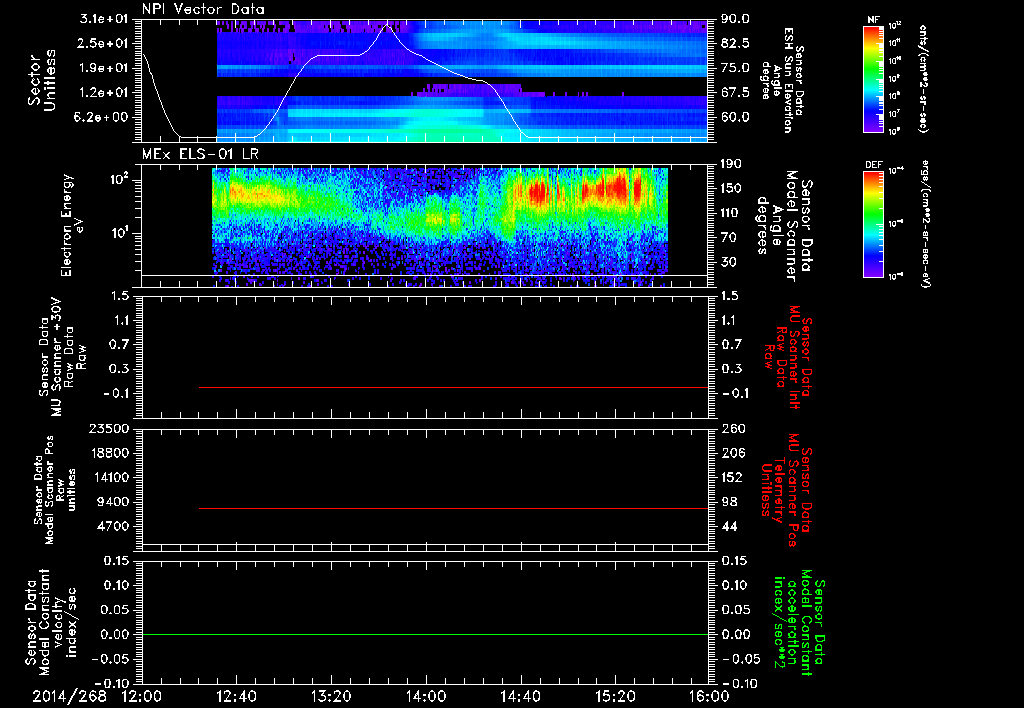Click the "13:20" time tick label

point(331,696)
